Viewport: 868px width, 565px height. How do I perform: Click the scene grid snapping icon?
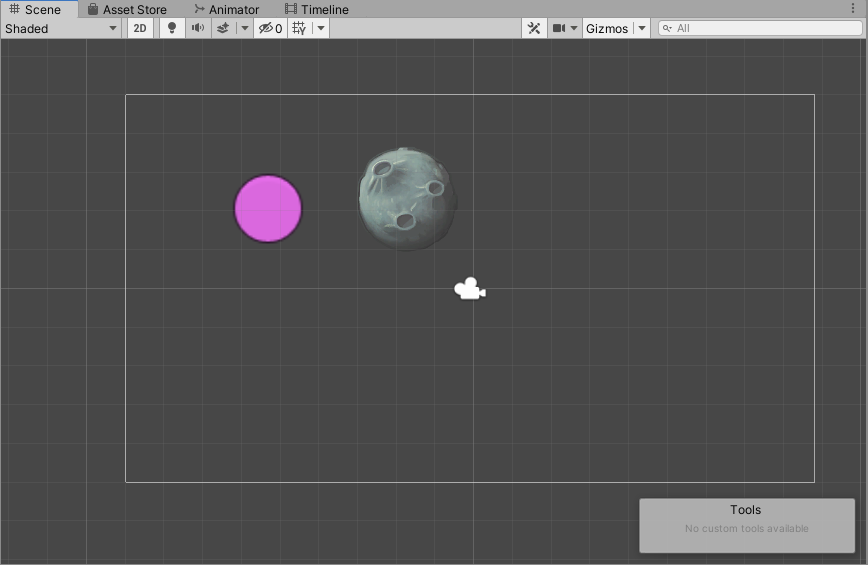pos(298,28)
